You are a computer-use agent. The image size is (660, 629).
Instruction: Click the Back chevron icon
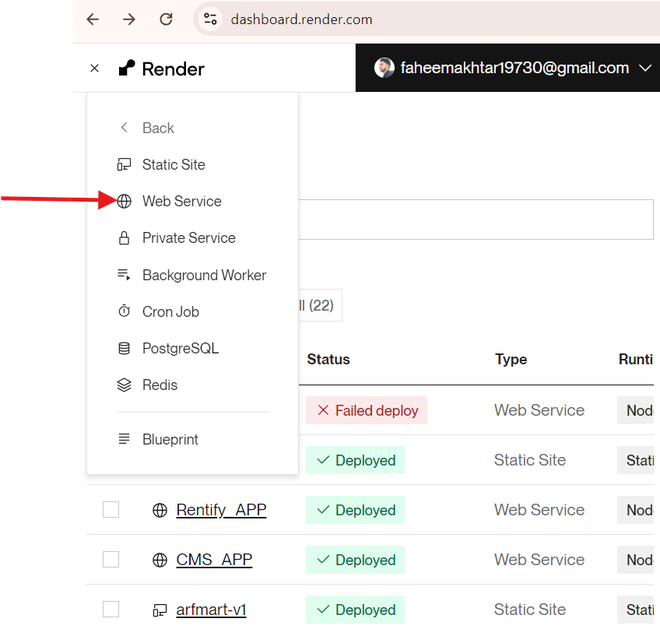[124, 128]
